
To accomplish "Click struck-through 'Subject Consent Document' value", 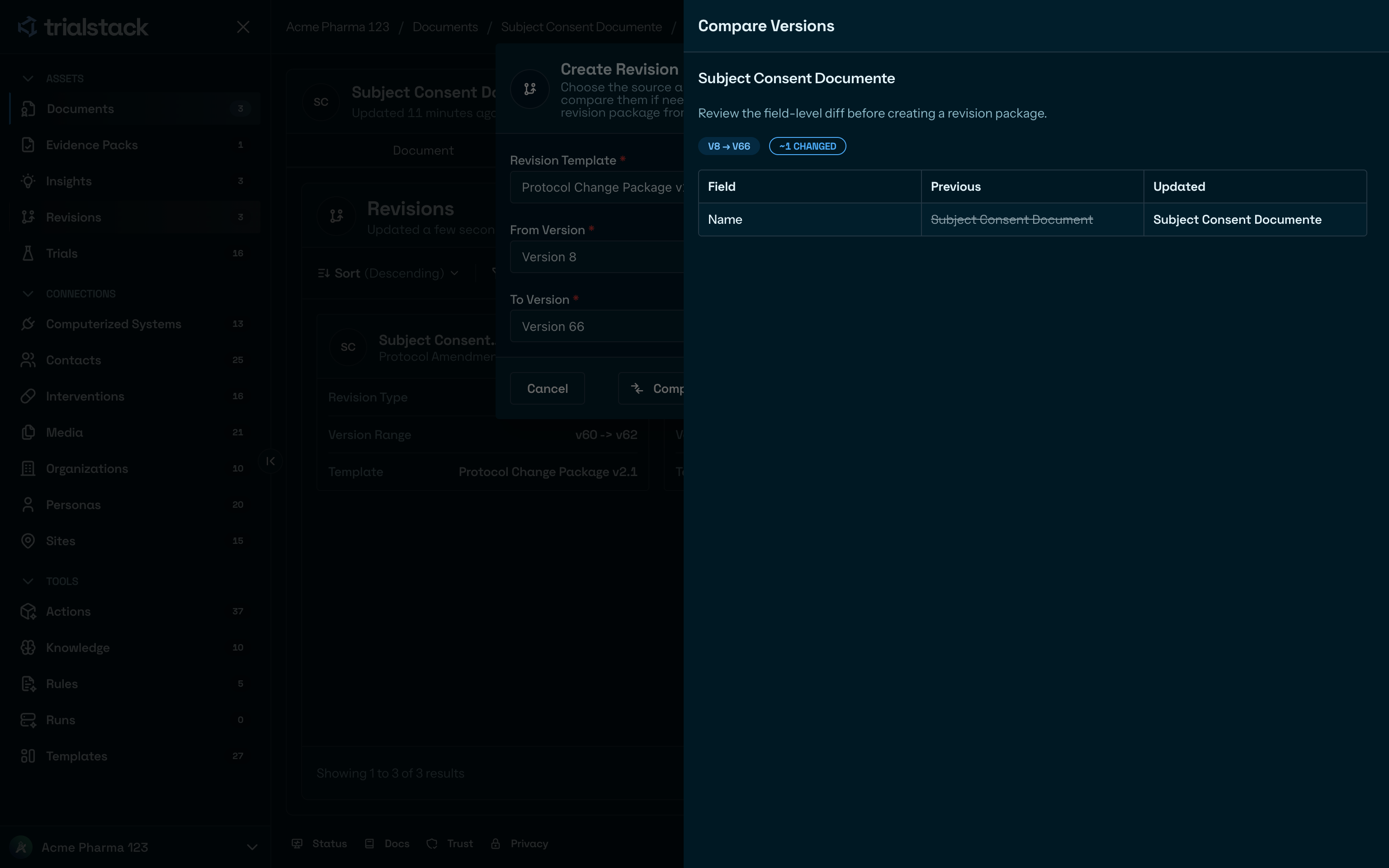I will (x=1011, y=219).
